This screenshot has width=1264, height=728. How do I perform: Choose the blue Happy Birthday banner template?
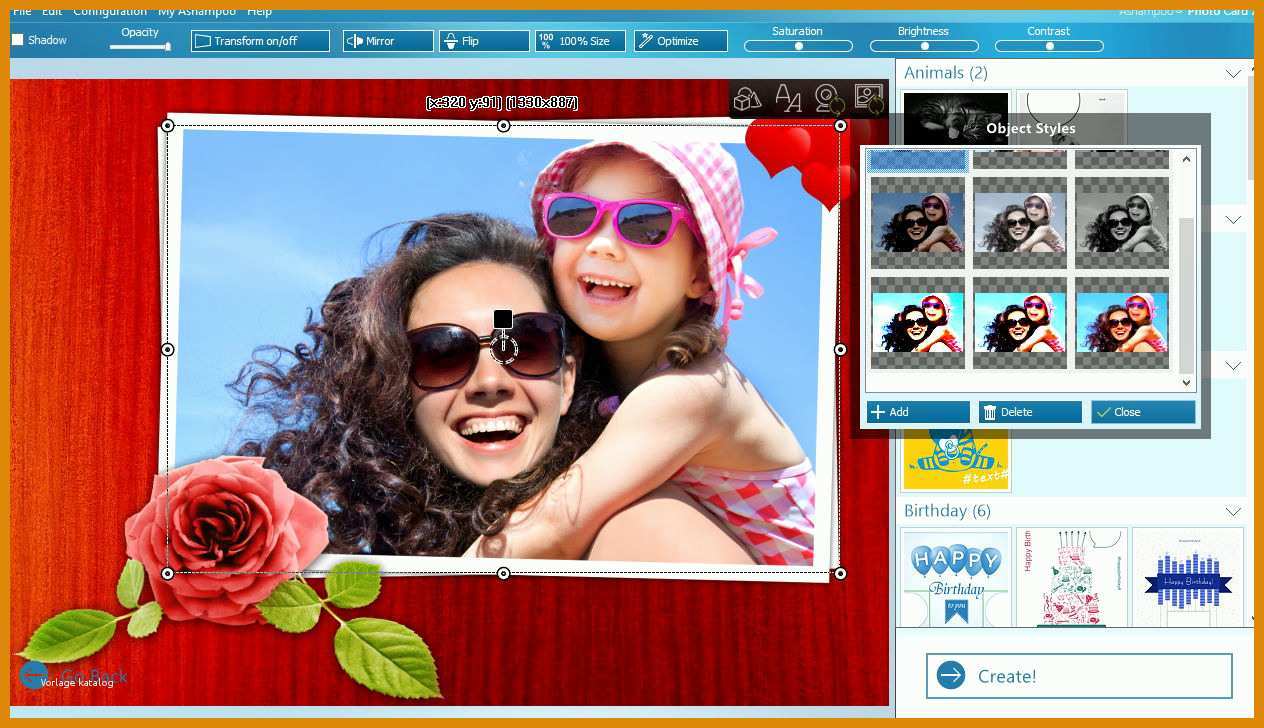pyautogui.click(x=1188, y=577)
